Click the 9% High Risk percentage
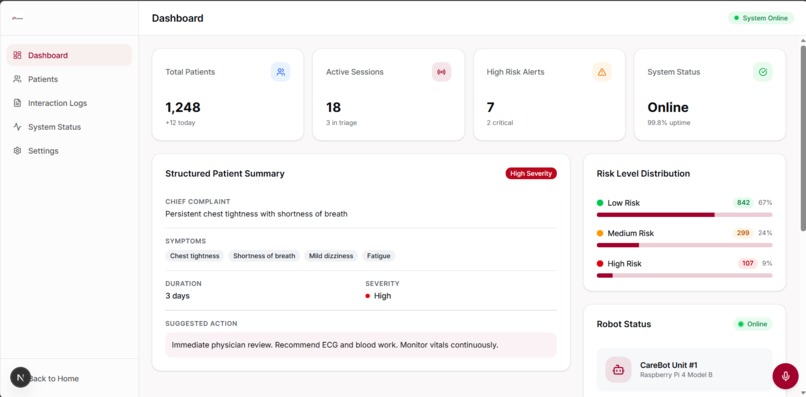Screen dimensions: 806x397 point(767,263)
